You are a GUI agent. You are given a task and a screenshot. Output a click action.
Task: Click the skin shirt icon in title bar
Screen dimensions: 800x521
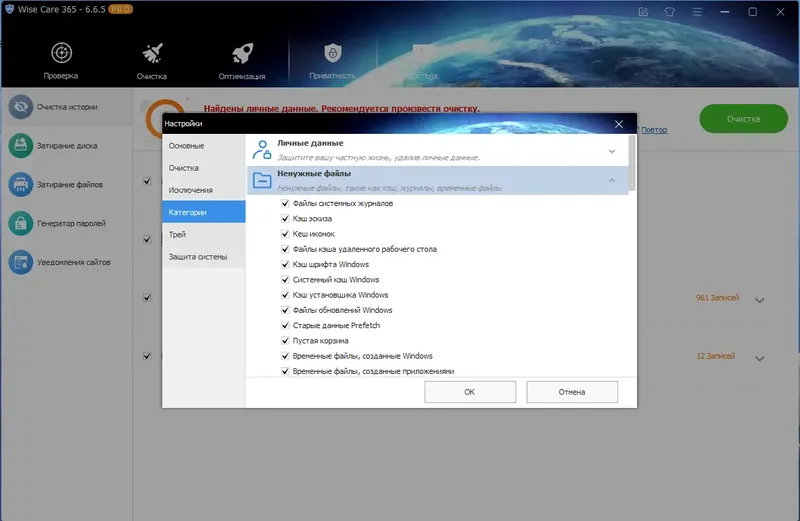coord(669,12)
